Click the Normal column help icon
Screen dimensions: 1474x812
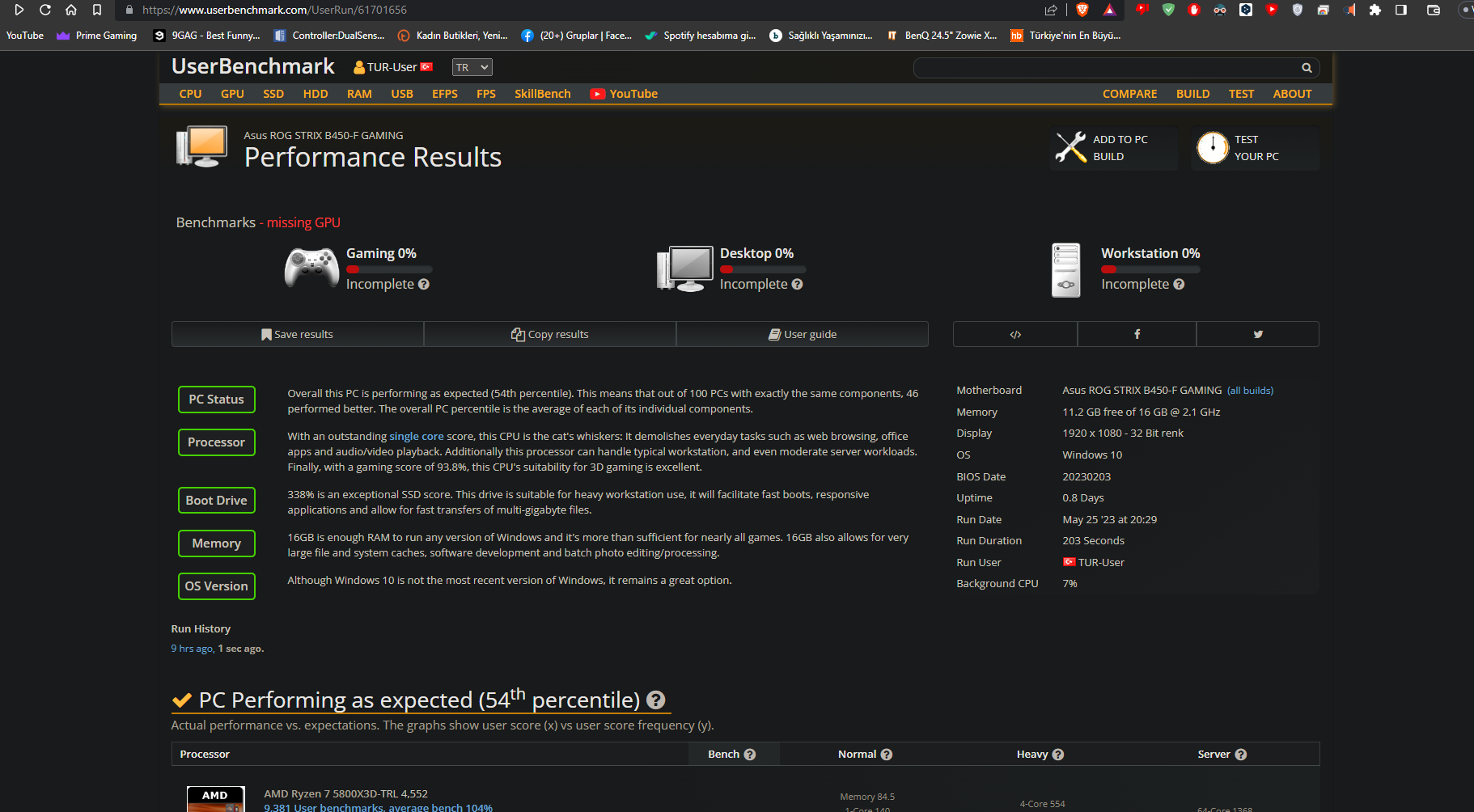887,755
